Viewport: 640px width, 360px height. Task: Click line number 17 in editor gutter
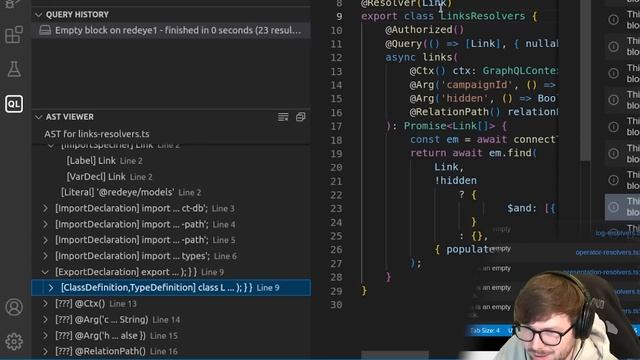click(x=336, y=126)
